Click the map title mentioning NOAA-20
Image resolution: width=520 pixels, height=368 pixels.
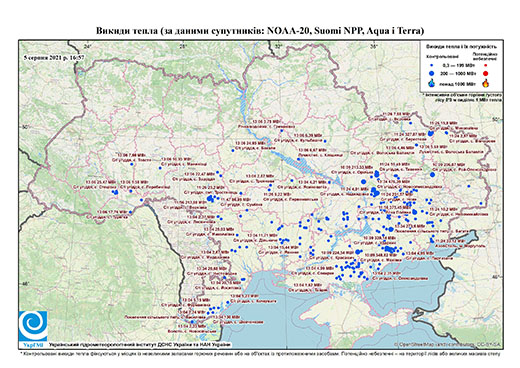point(260,31)
